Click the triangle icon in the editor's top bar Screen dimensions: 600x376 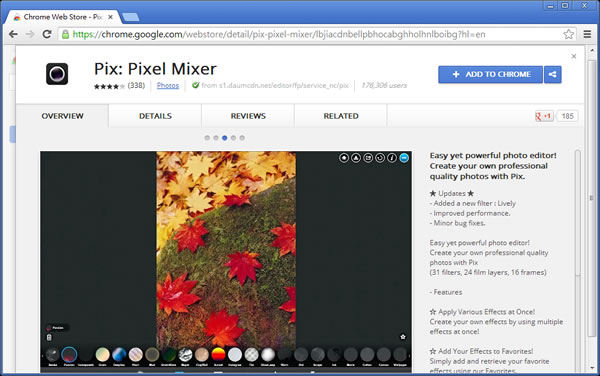pyautogui.click(x=356, y=158)
